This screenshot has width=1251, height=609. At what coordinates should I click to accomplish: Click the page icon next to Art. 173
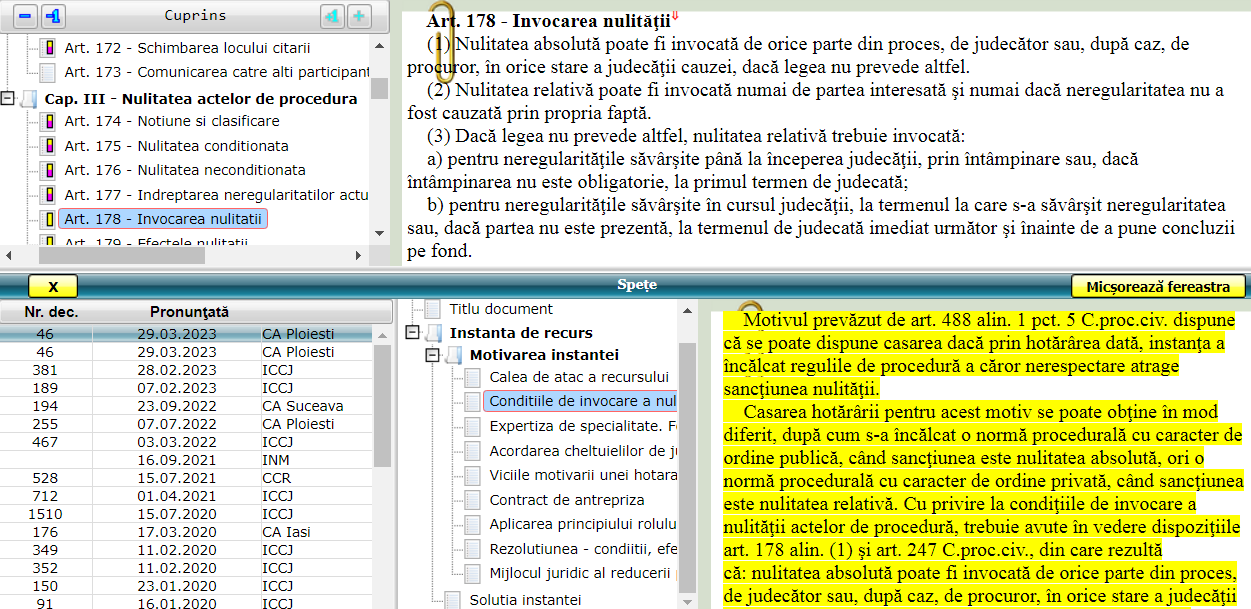(x=48, y=72)
